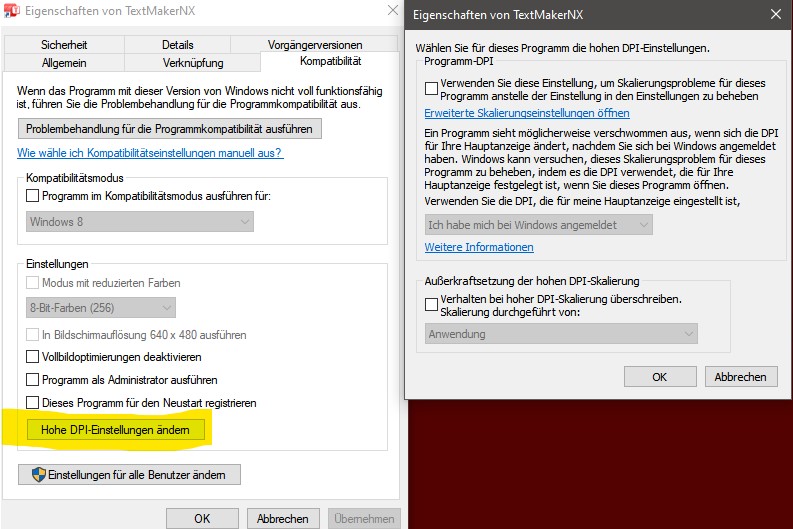Image resolution: width=793 pixels, height=529 pixels.
Task: Switch to the Details tab
Action: pyautogui.click(x=178, y=45)
